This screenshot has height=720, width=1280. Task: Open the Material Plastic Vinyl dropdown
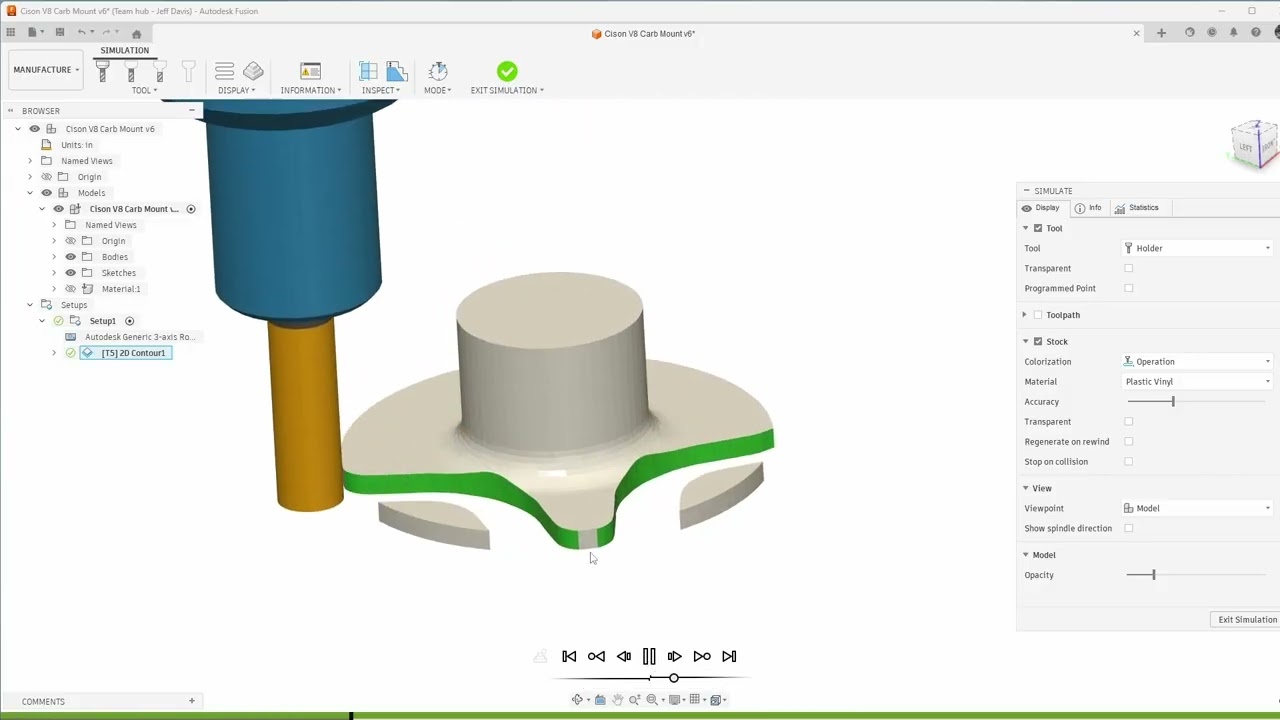click(1198, 381)
